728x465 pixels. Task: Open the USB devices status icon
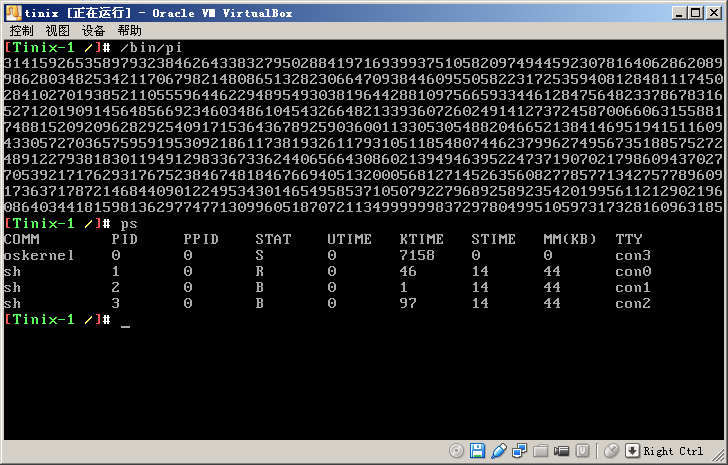pyautogui.click(x=498, y=451)
